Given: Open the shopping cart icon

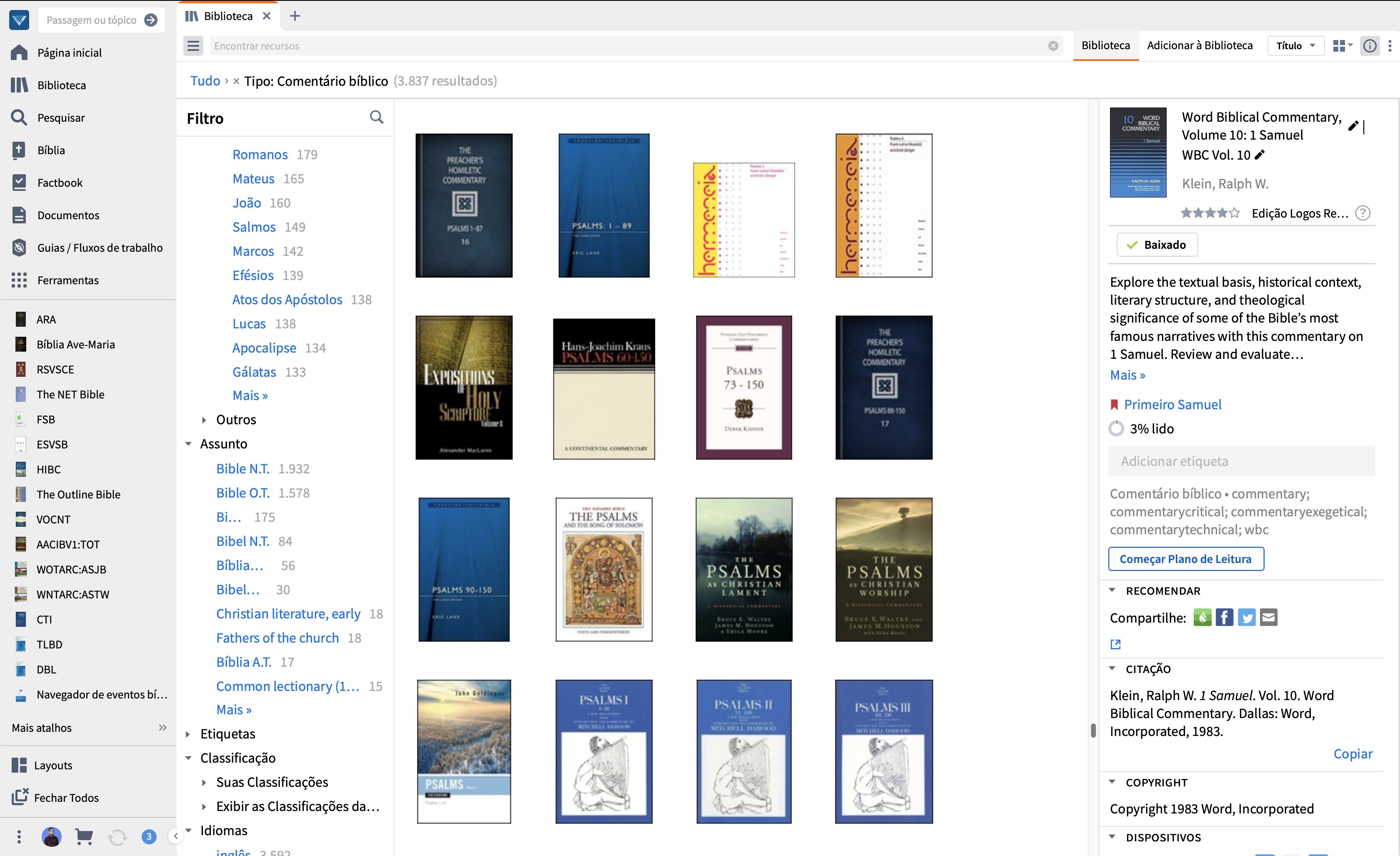Looking at the screenshot, I should [84, 837].
